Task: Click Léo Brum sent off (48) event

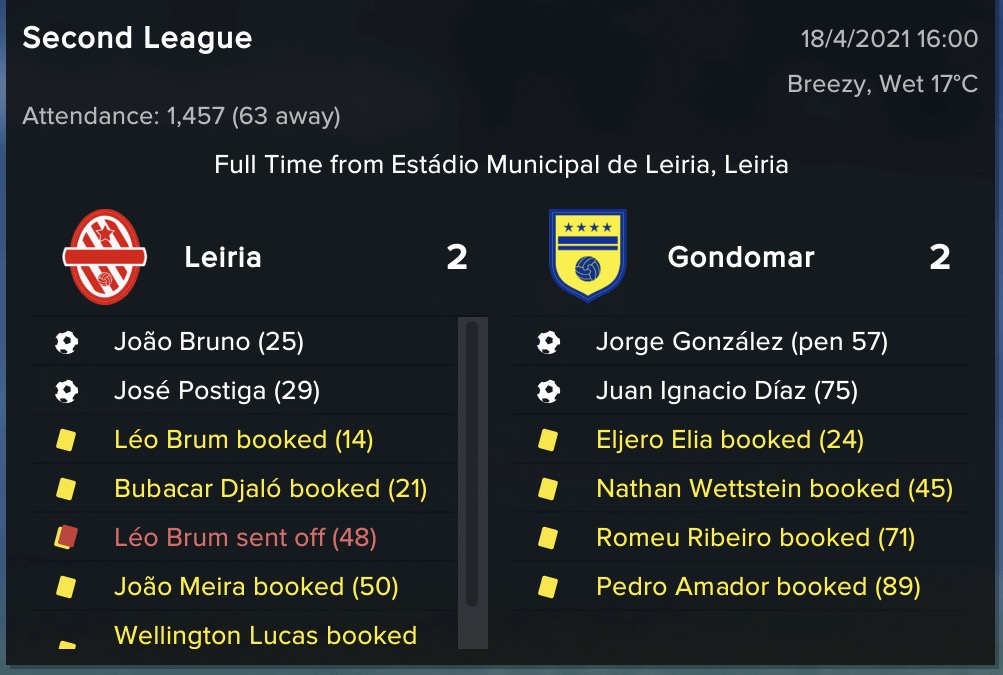Action: (245, 538)
